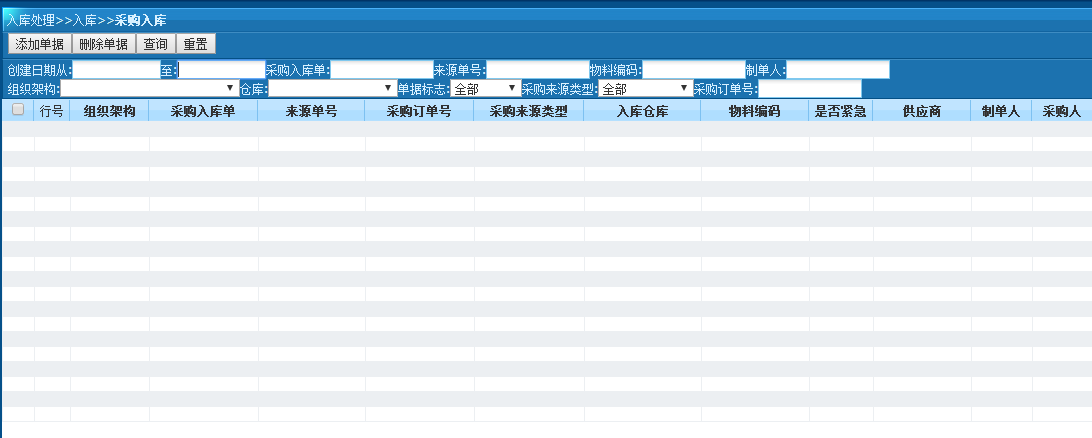Sort by the 采购人 column header

(1061, 111)
